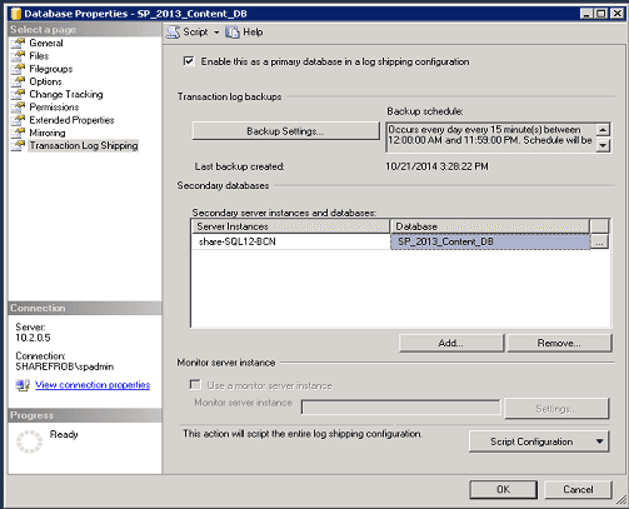Screen dimensions: 629x509
Task: Click the Mirroring page icon
Action: click(18, 133)
